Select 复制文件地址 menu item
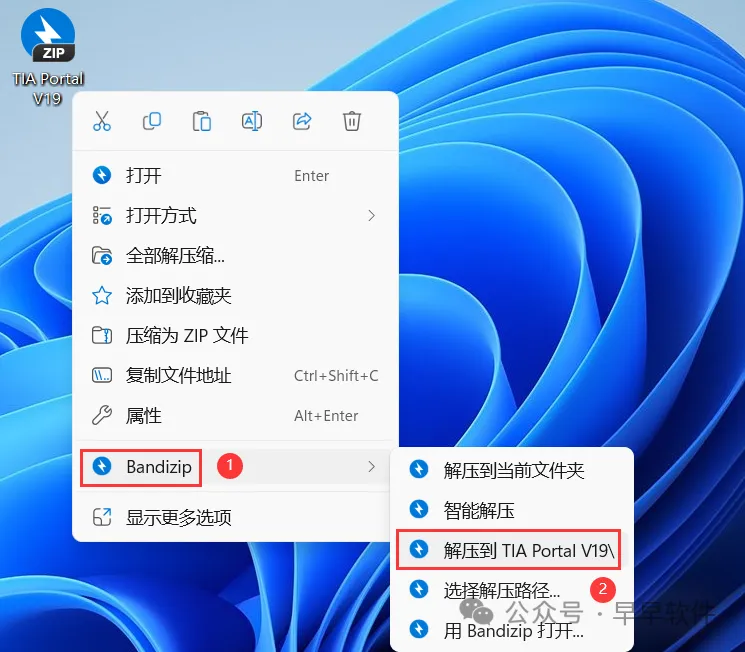 point(235,375)
